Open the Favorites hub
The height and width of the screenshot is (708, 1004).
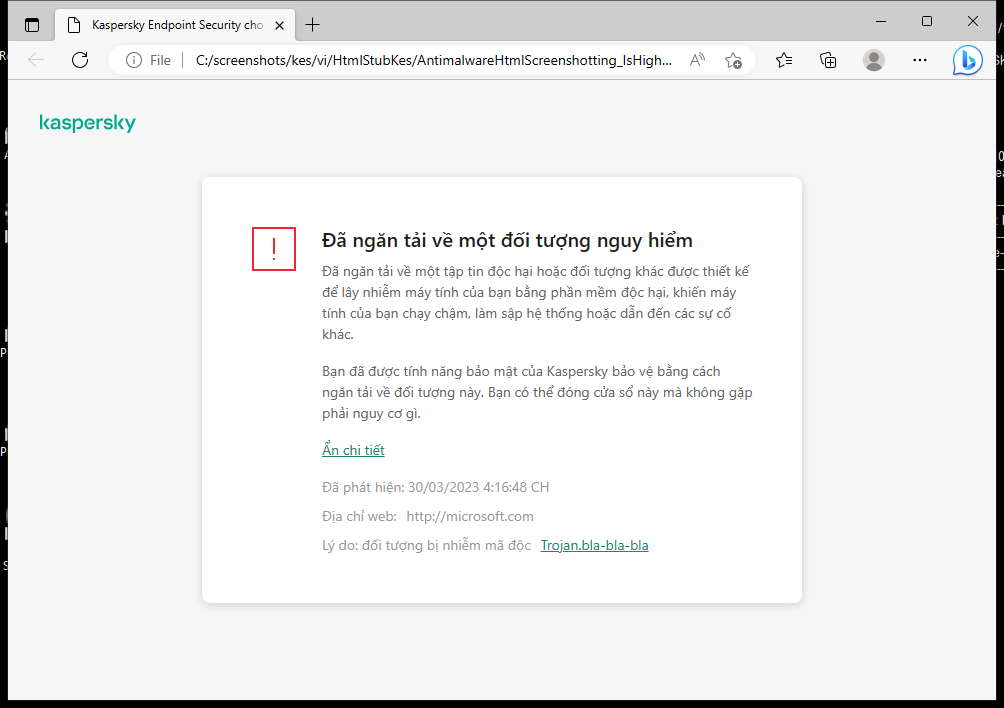[784, 60]
